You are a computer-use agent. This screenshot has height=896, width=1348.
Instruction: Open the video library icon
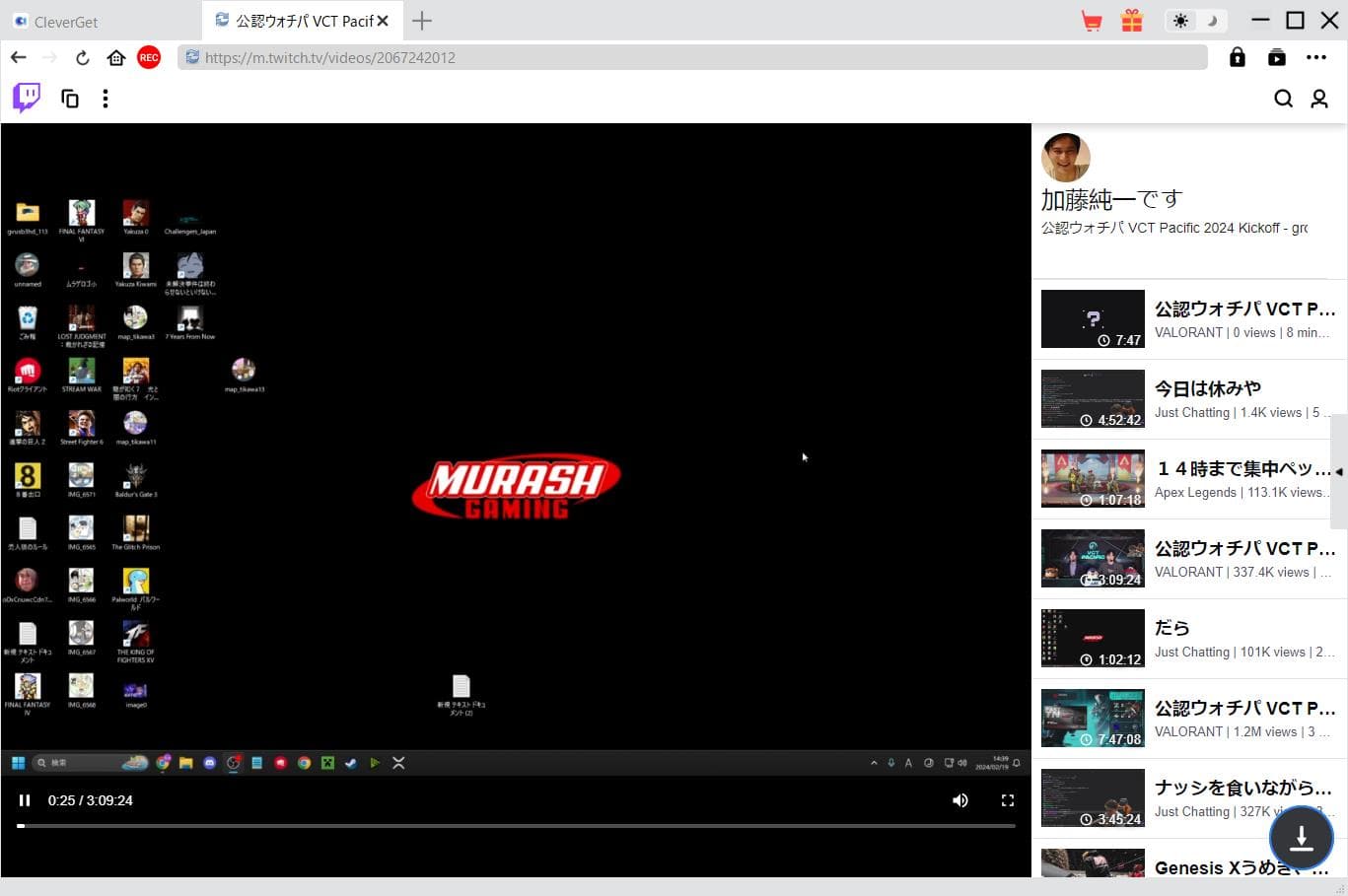(x=1277, y=58)
